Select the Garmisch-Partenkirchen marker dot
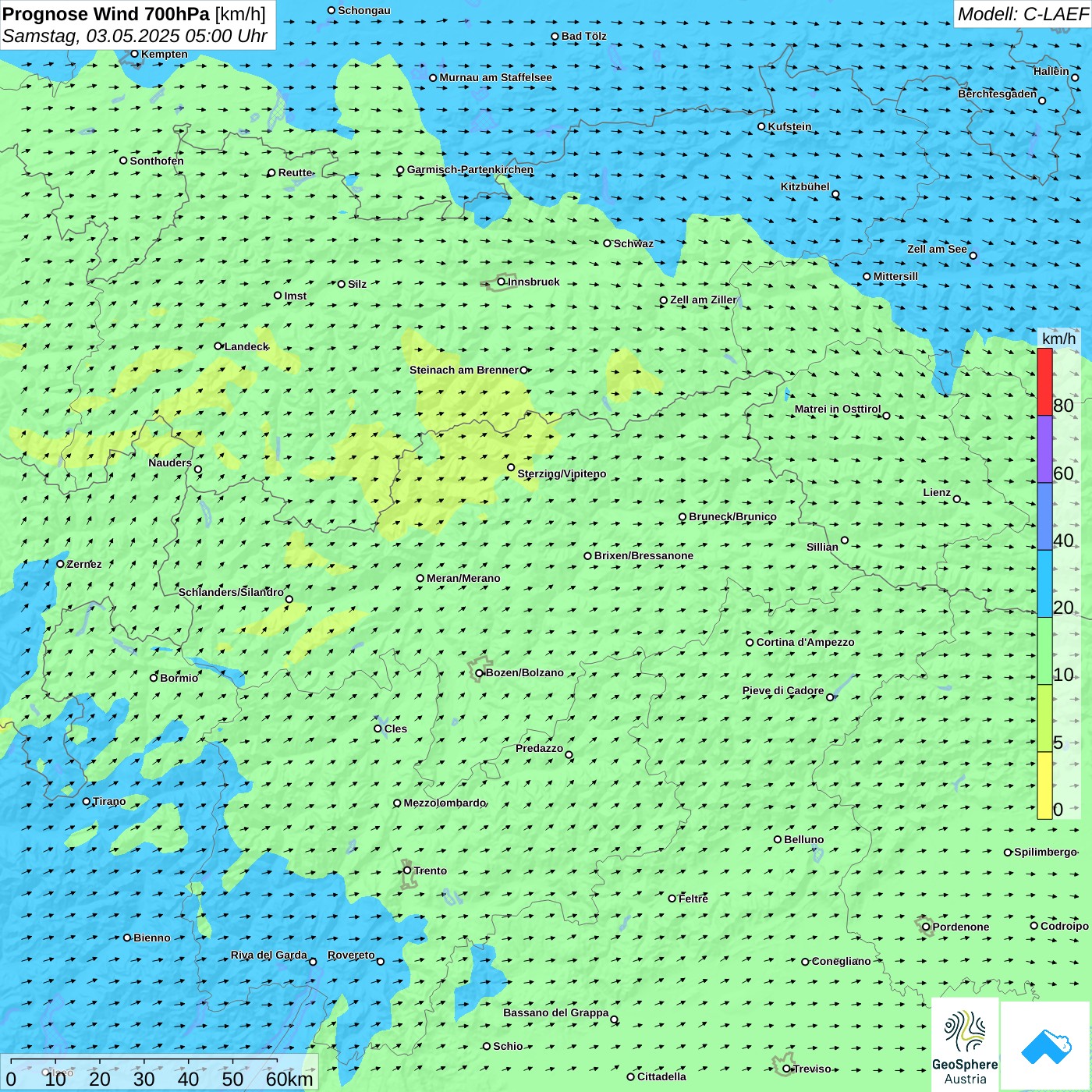1092x1092 pixels. [400, 170]
